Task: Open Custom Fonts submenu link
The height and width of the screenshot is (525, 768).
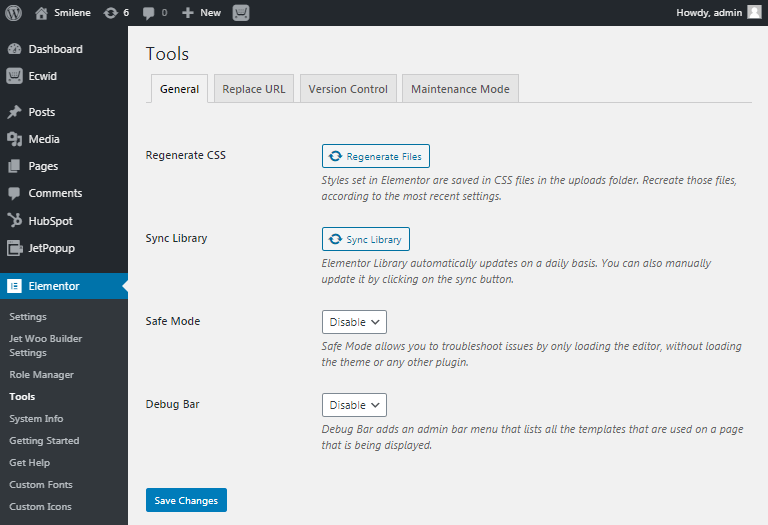Action: (x=41, y=484)
